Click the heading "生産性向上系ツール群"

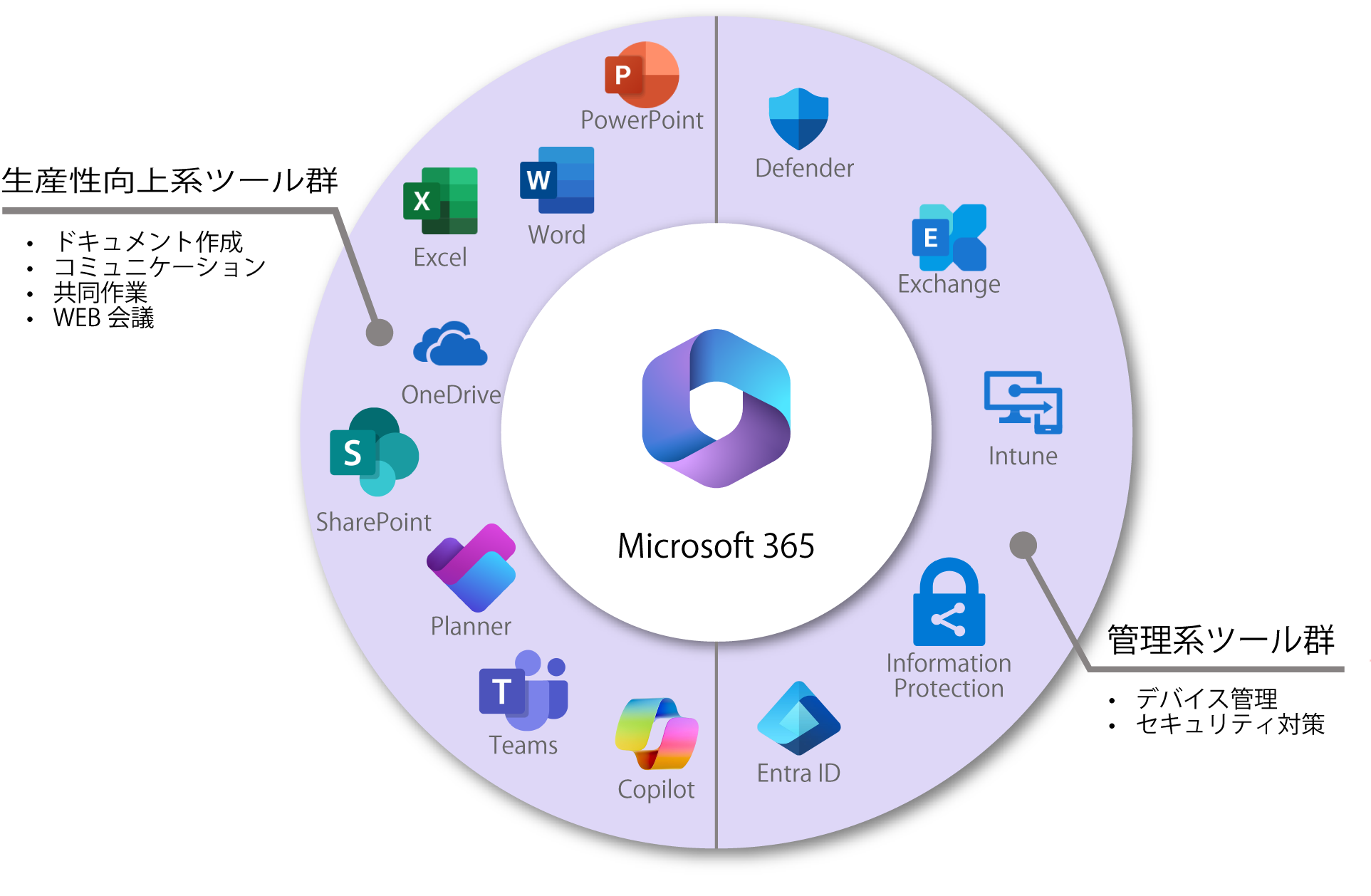(170, 181)
